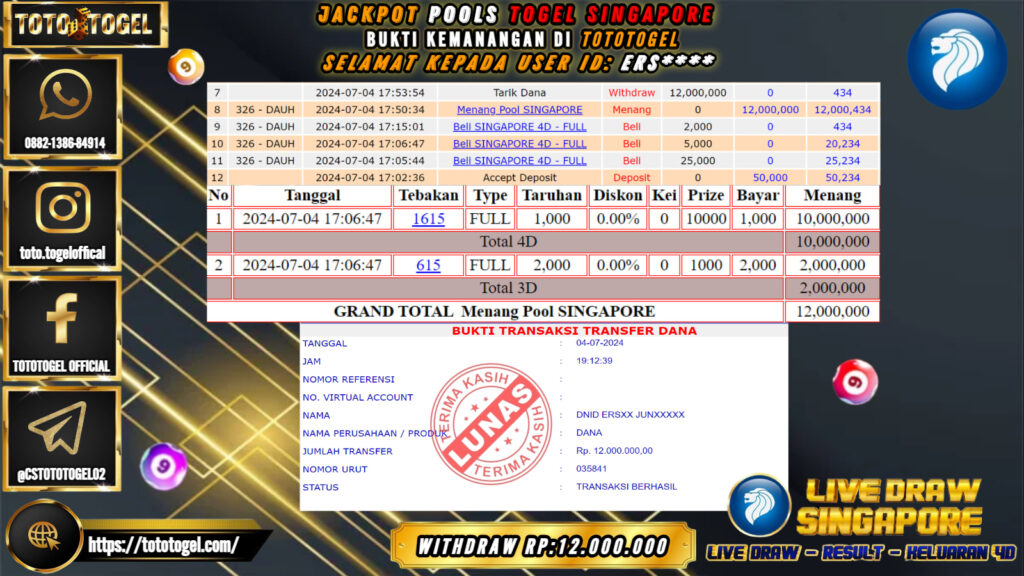
Task: Click the Live Draw - Result - Keluaran 4D text
Action: pos(861,552)
